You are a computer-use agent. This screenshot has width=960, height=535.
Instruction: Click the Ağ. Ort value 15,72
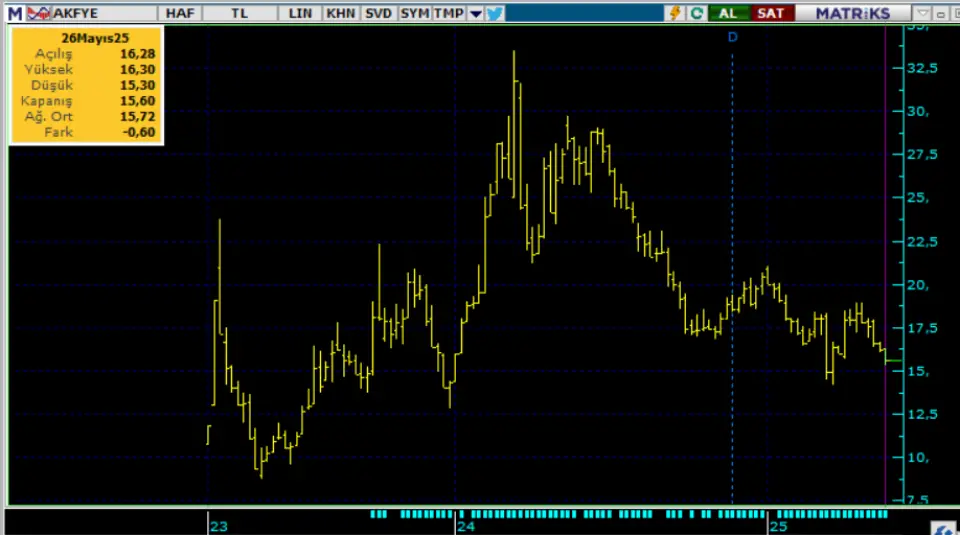(x=137, y=116)
